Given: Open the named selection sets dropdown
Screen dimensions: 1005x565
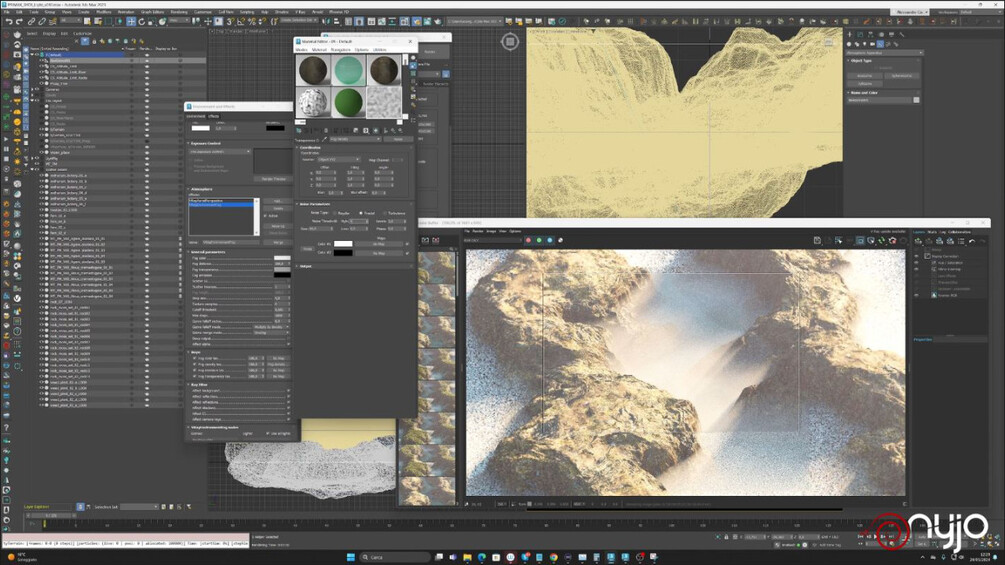Looking at the screenshot, I should click(299, 21).
